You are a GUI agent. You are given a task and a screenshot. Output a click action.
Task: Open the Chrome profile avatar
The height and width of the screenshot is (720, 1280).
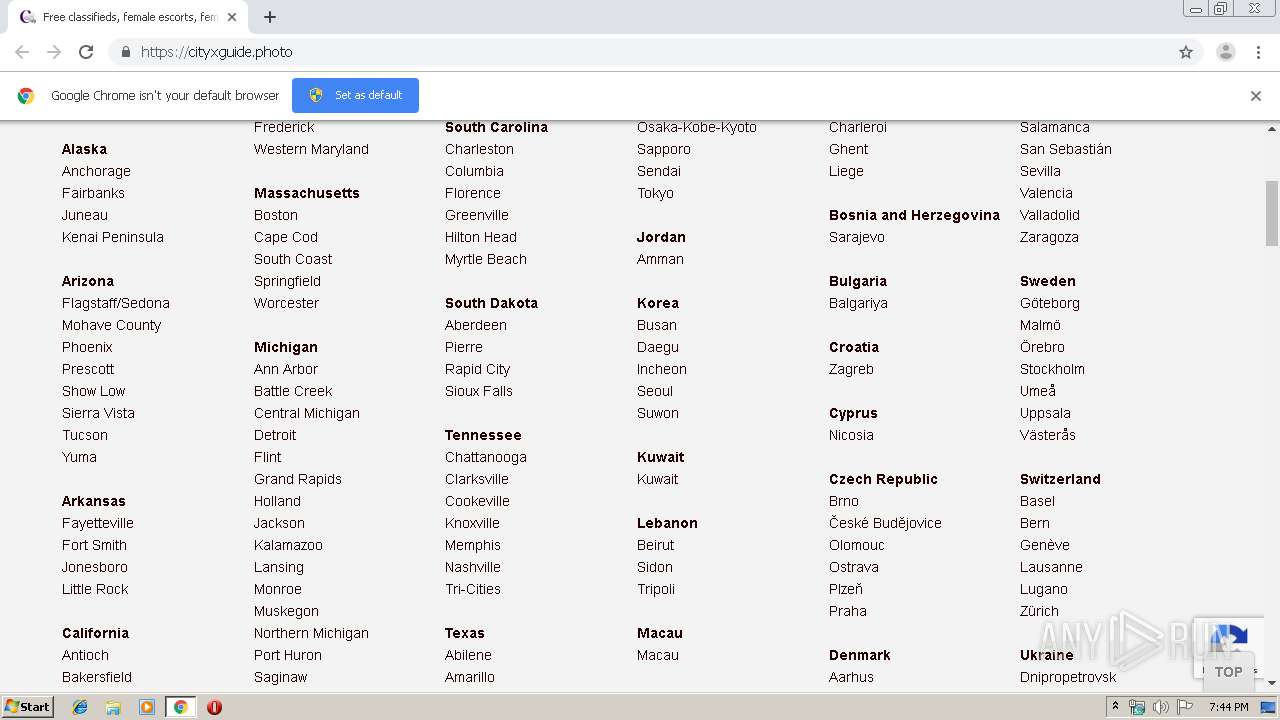coord(1226,52)
